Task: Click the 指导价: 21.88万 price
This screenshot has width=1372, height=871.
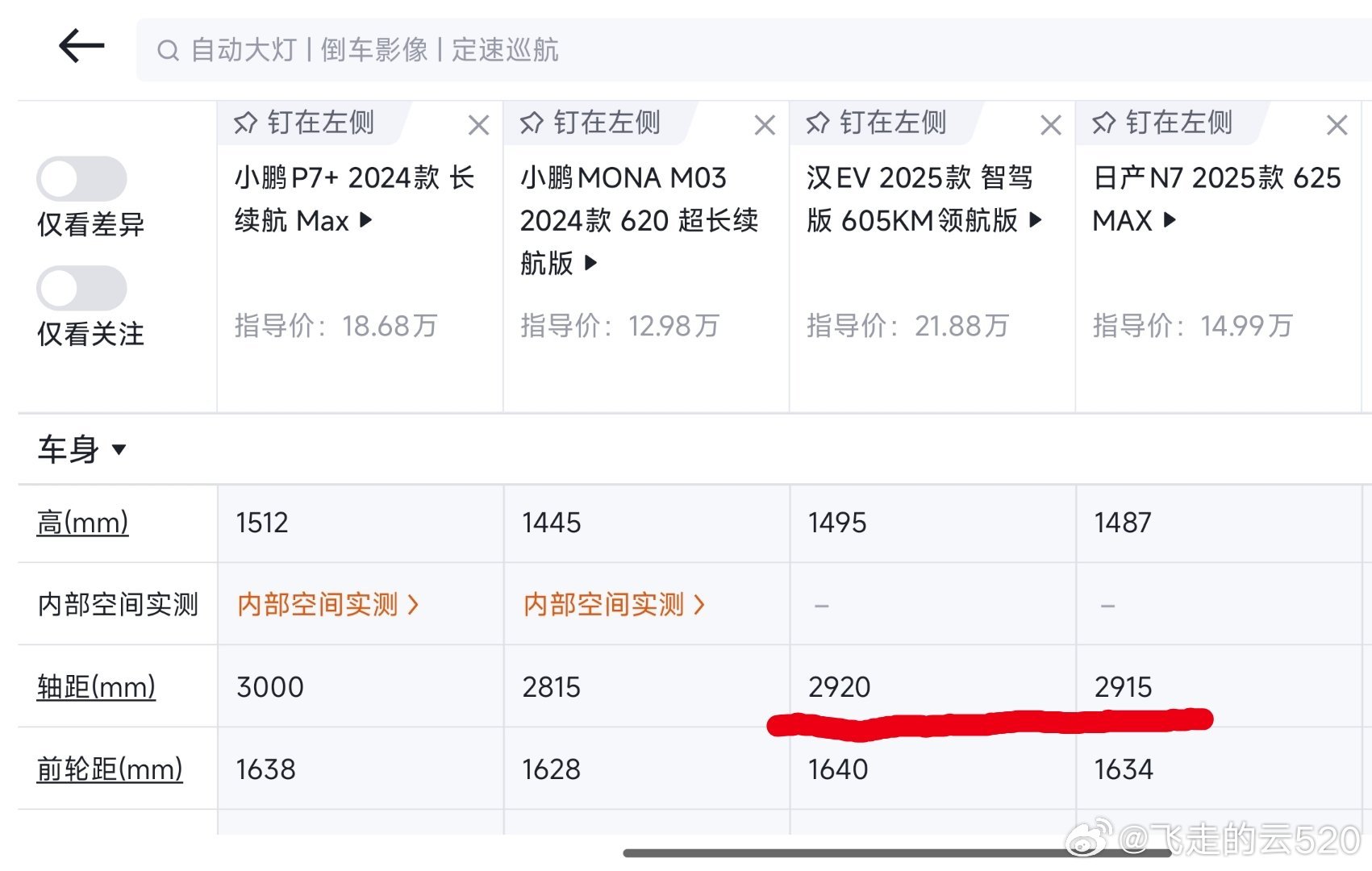Action: 907,326
